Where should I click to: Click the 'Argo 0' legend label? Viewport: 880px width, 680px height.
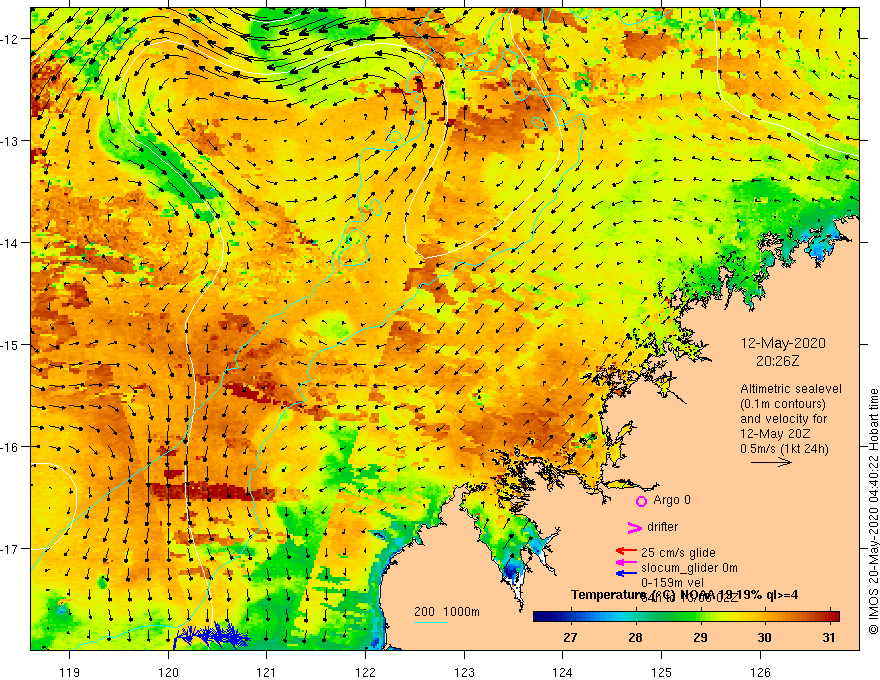[x=672, y=500]
